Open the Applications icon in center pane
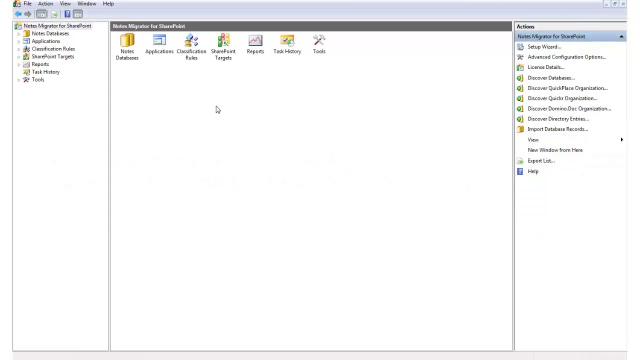The image size is (640, 360). [x=159, y=44]
